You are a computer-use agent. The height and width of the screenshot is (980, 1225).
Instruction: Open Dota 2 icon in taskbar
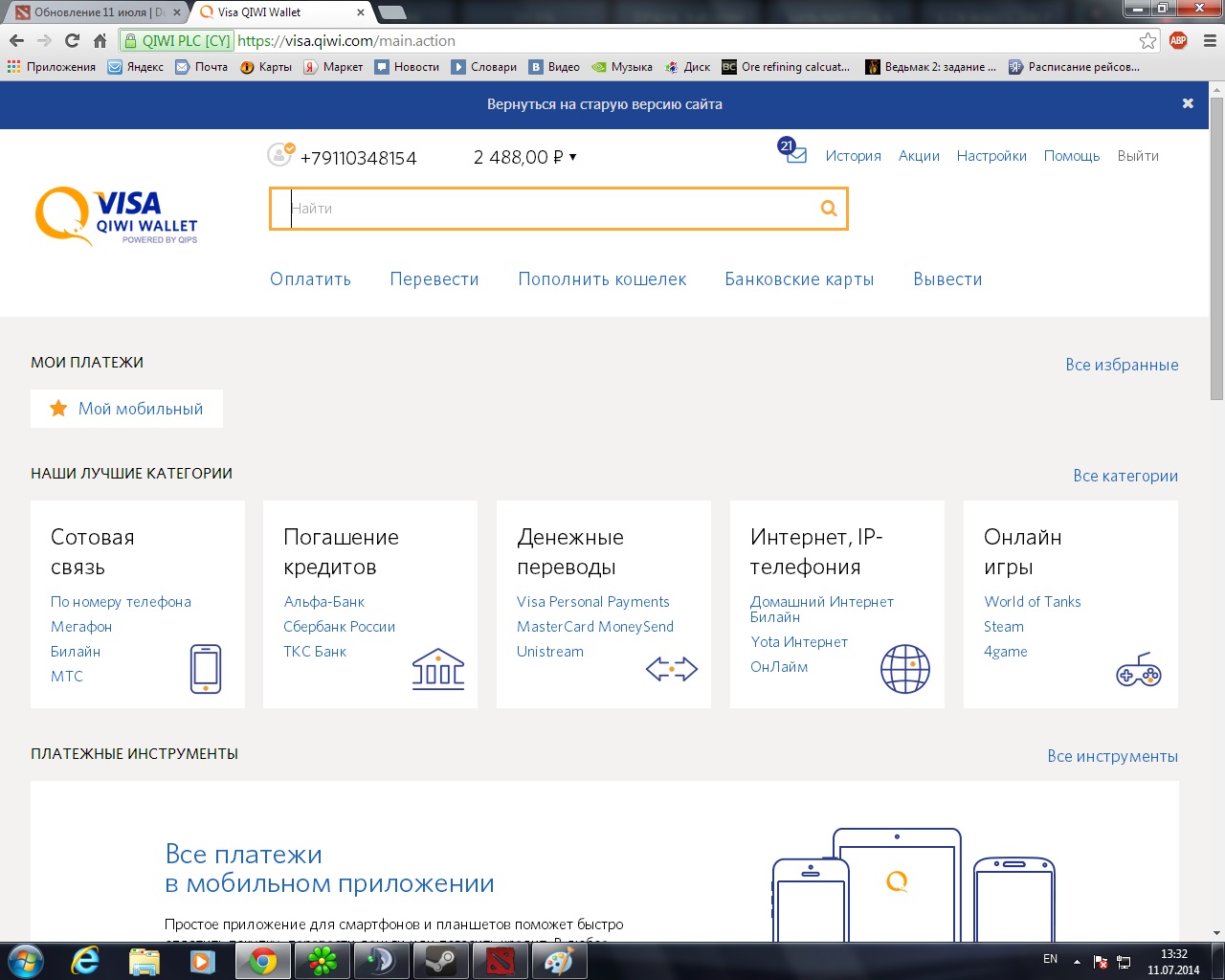point(500,961)
